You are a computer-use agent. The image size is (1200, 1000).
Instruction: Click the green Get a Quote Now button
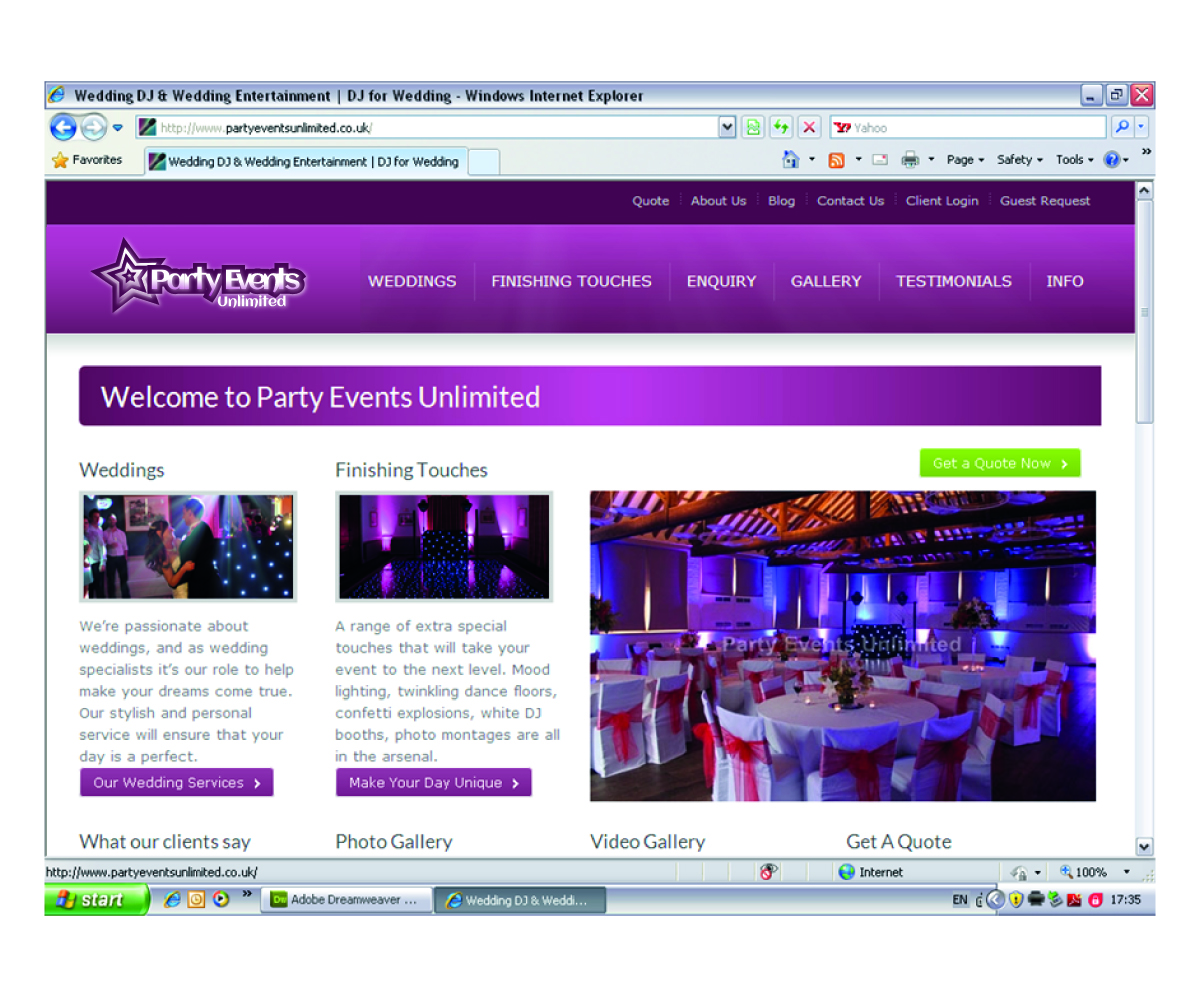pos(1000,463)
